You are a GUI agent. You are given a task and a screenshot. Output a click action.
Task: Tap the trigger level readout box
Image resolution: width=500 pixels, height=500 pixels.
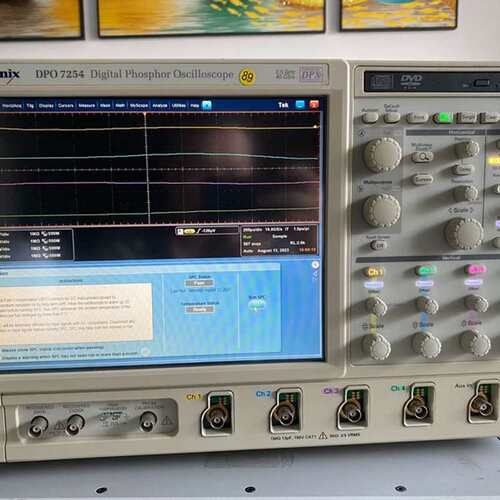pyautogui.click(x=207, y=231)
